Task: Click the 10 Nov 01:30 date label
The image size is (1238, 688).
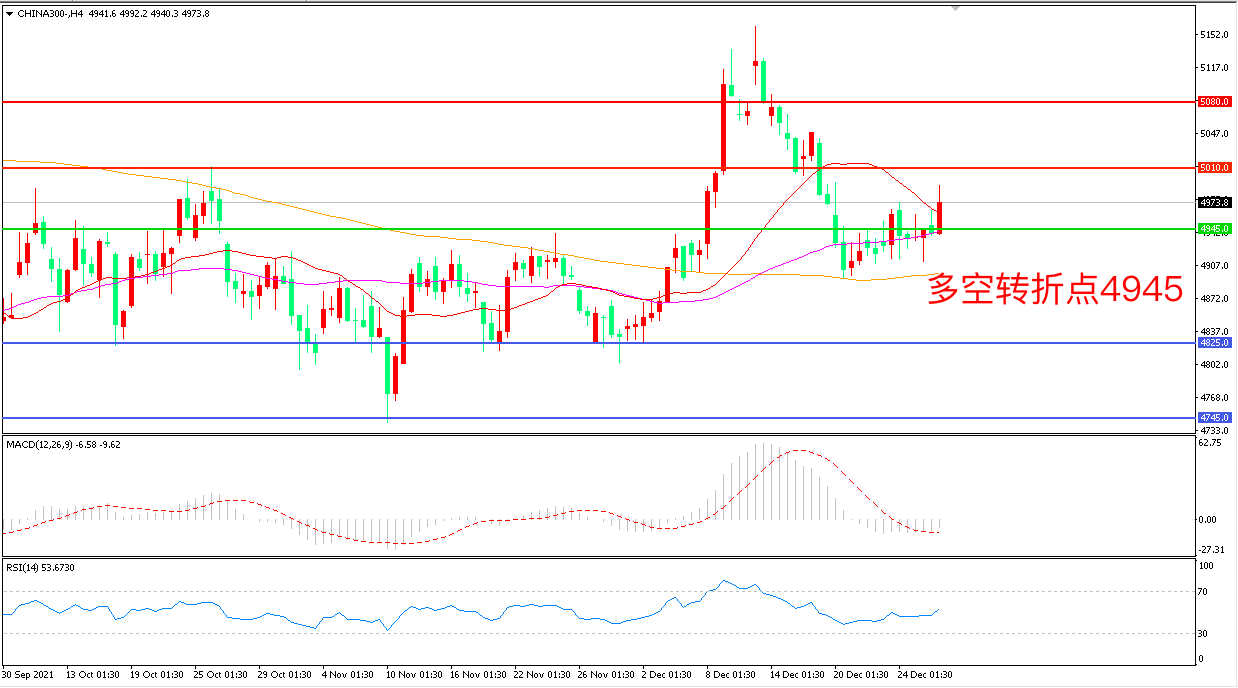Action: [414, 674]
